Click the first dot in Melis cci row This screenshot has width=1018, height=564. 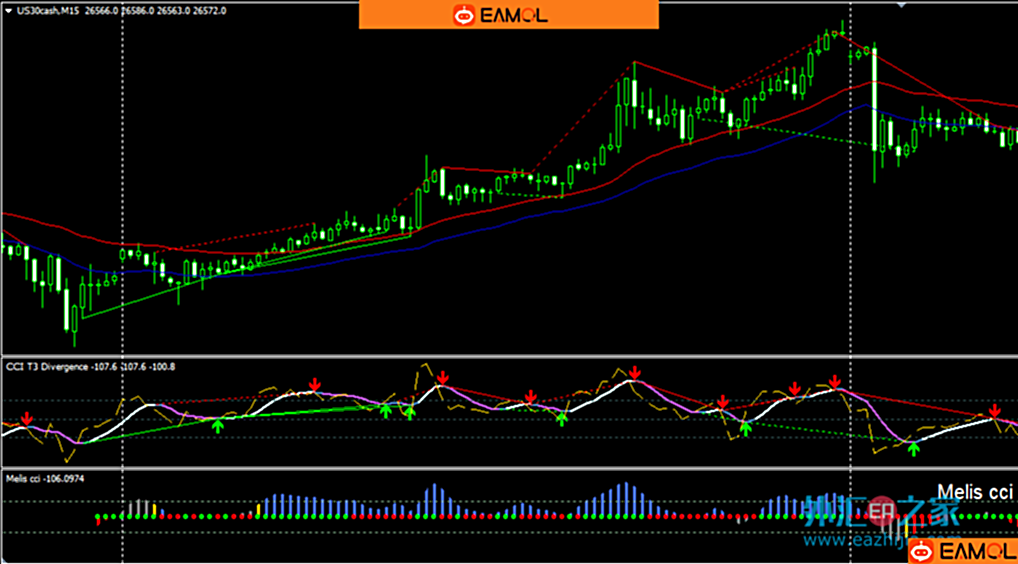98,518
